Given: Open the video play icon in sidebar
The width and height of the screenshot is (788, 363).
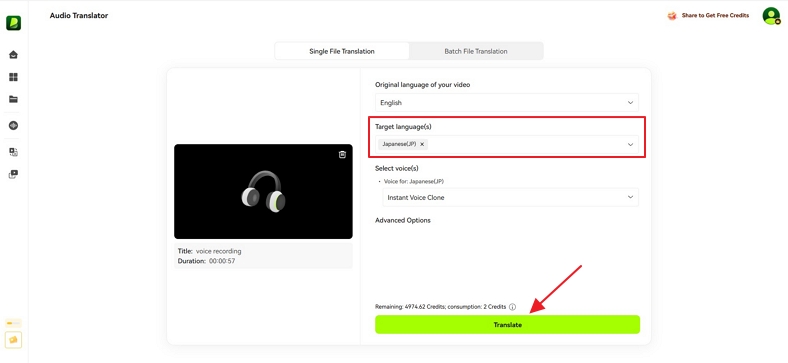Looking at the screenshot, I should (x=14, y=174).
